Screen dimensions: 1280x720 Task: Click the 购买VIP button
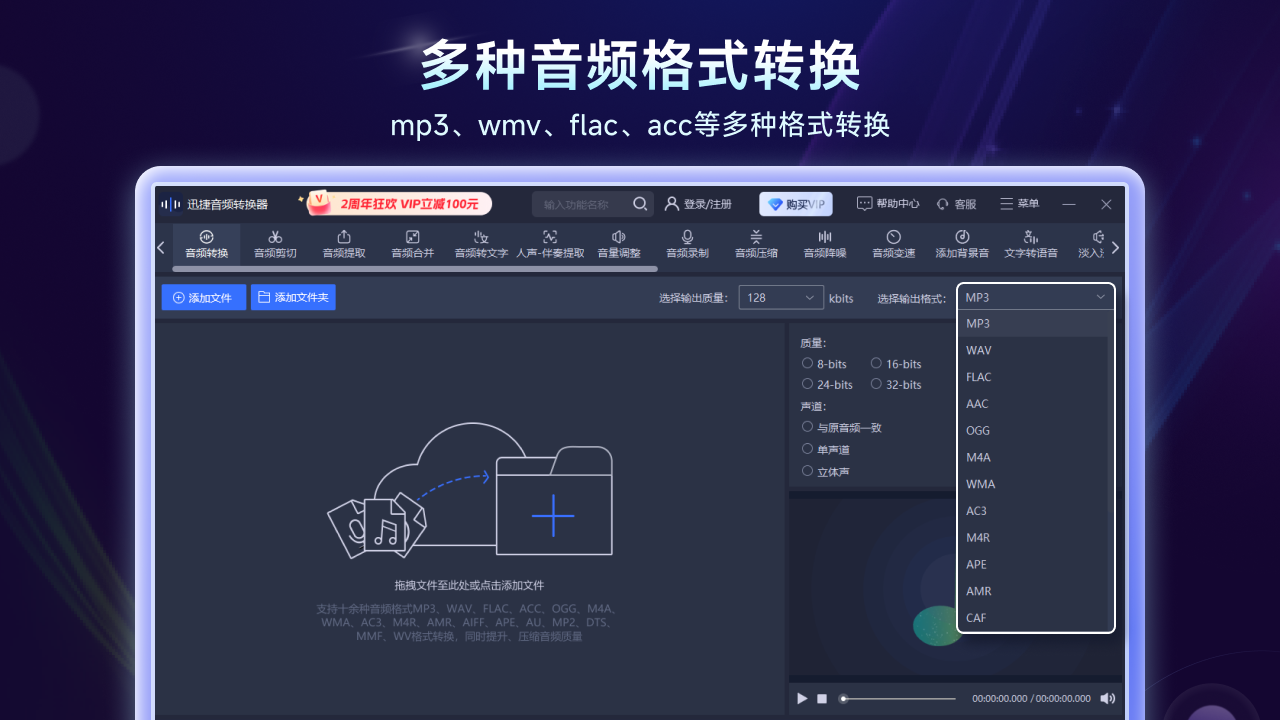coord(795,204)
